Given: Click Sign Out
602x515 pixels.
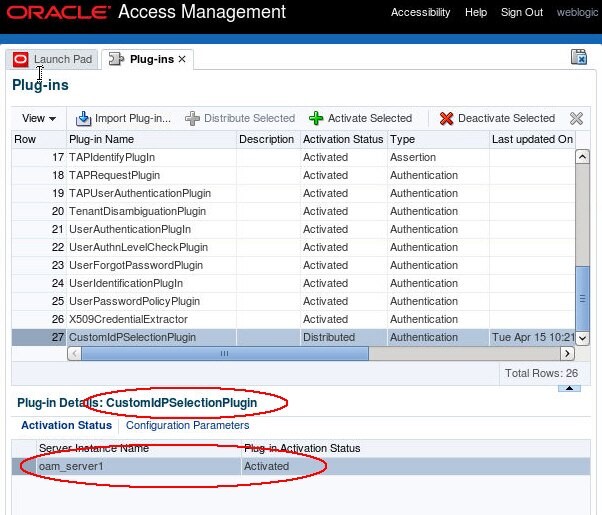Looking at the screenshot, I should tap(522, 12).
